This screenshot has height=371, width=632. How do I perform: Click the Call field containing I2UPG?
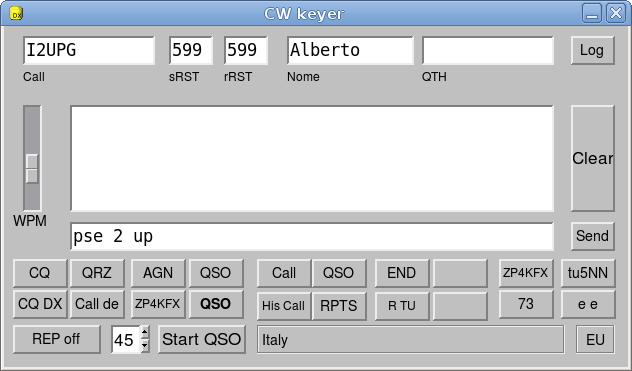(89, 50)
